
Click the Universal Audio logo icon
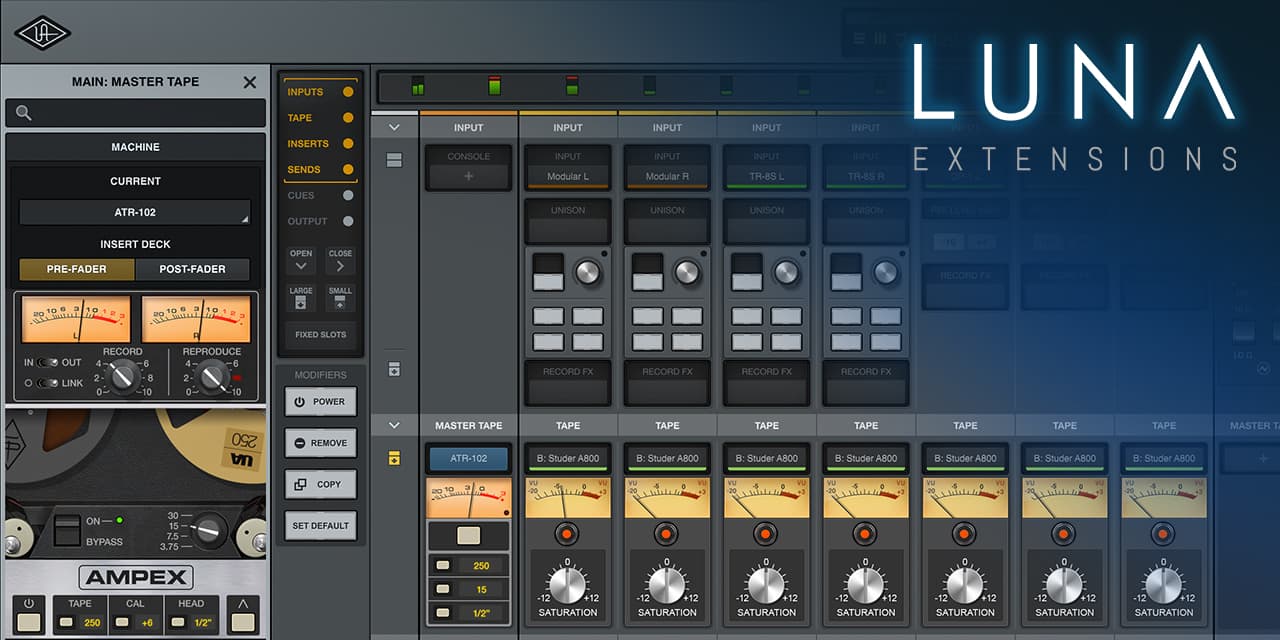point(42,32)
